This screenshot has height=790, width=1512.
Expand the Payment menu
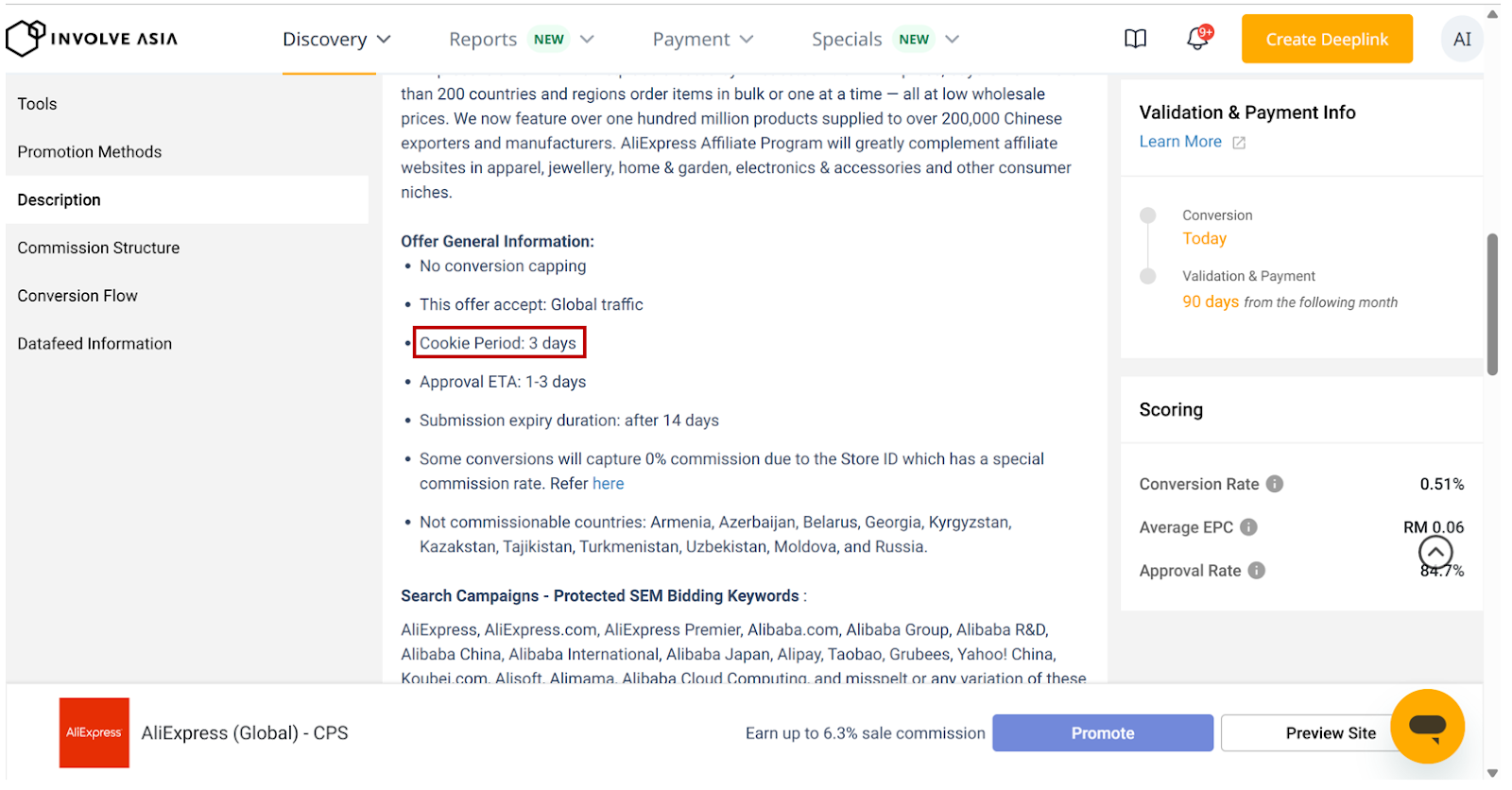(703, 40)
